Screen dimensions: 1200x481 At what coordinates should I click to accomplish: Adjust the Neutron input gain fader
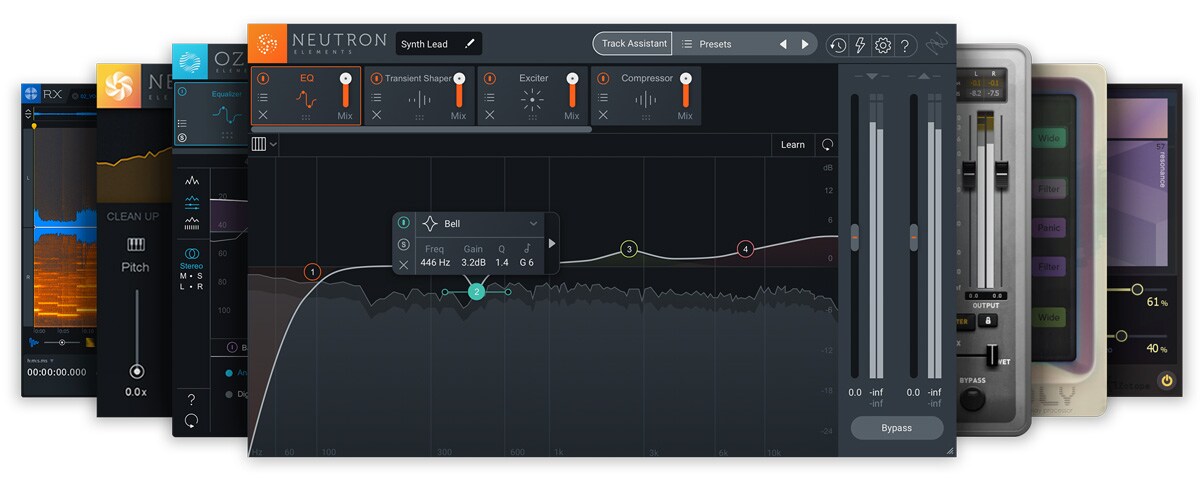pyautogui.click(x=855, y=237)
